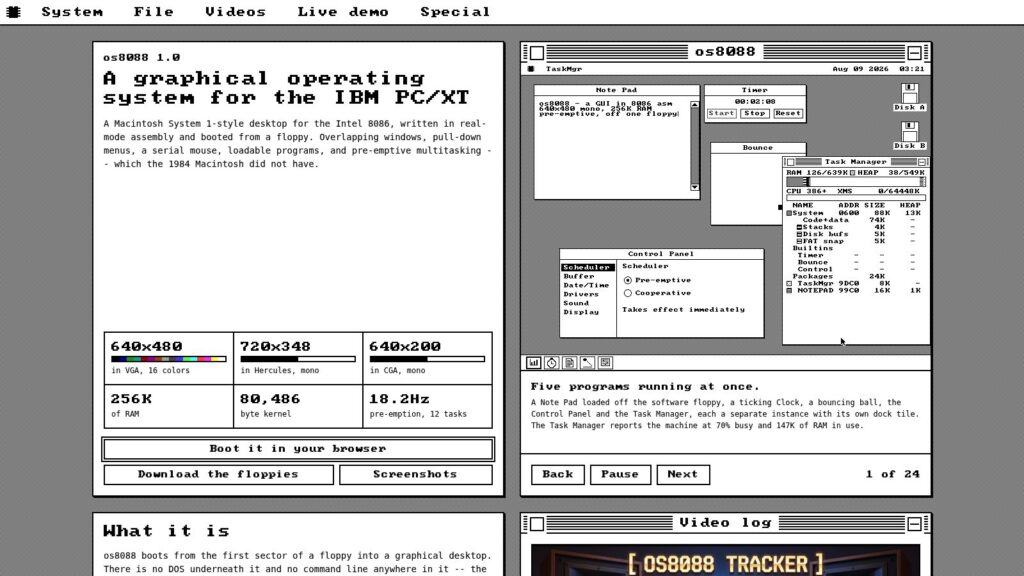The width and height of the screenshot is (1024, 576).
Task: Click close box of os8088 window
Action: [x=537, y=53]
